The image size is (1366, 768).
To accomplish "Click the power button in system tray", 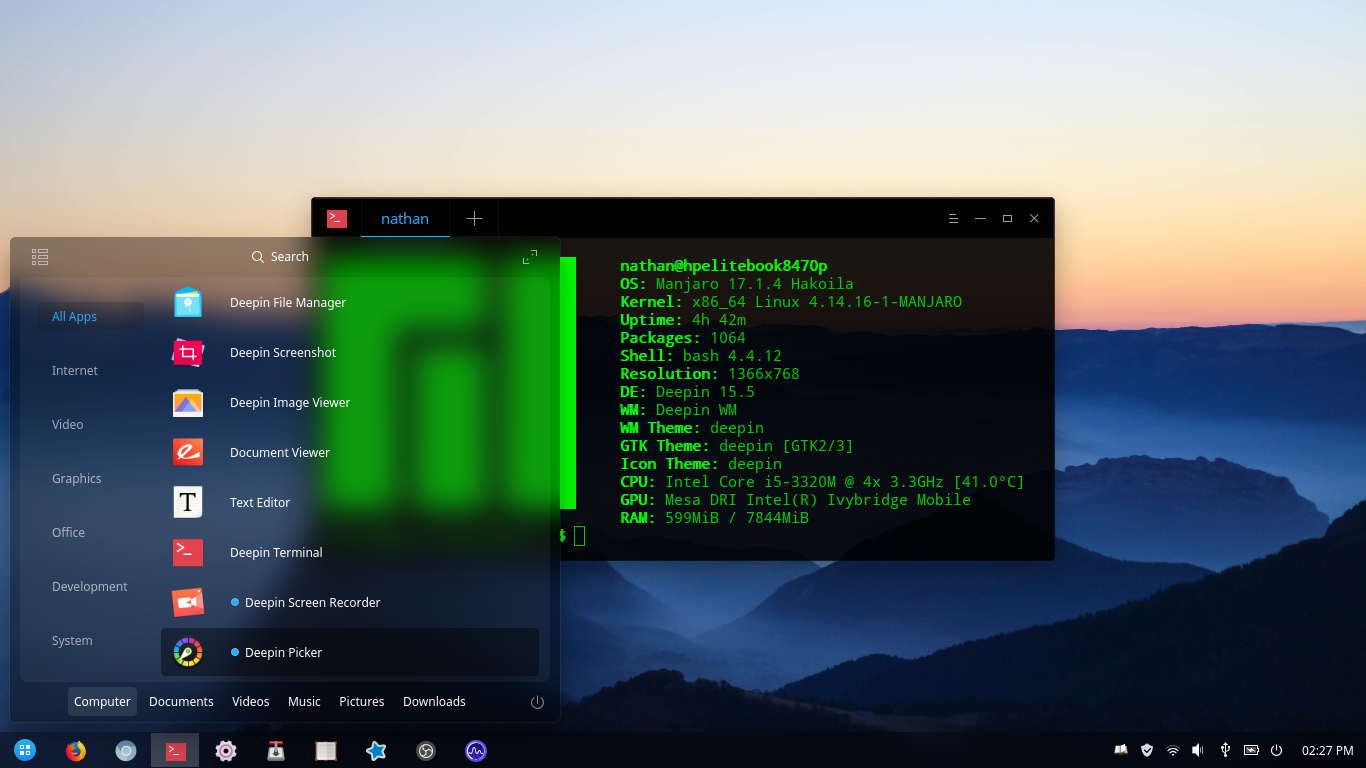I will (x=1276, y=750).
